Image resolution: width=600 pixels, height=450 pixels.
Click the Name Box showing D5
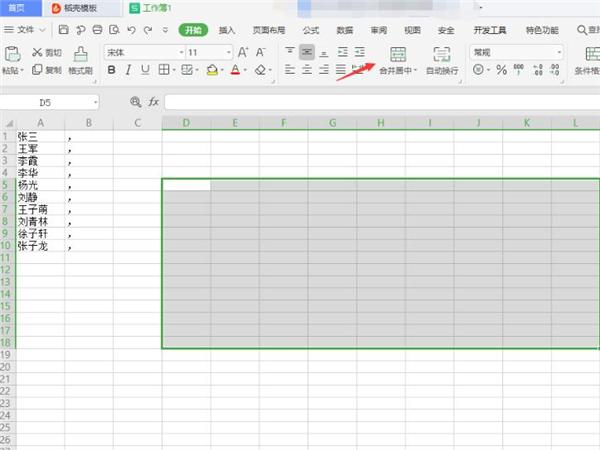[x=49, y=103]
